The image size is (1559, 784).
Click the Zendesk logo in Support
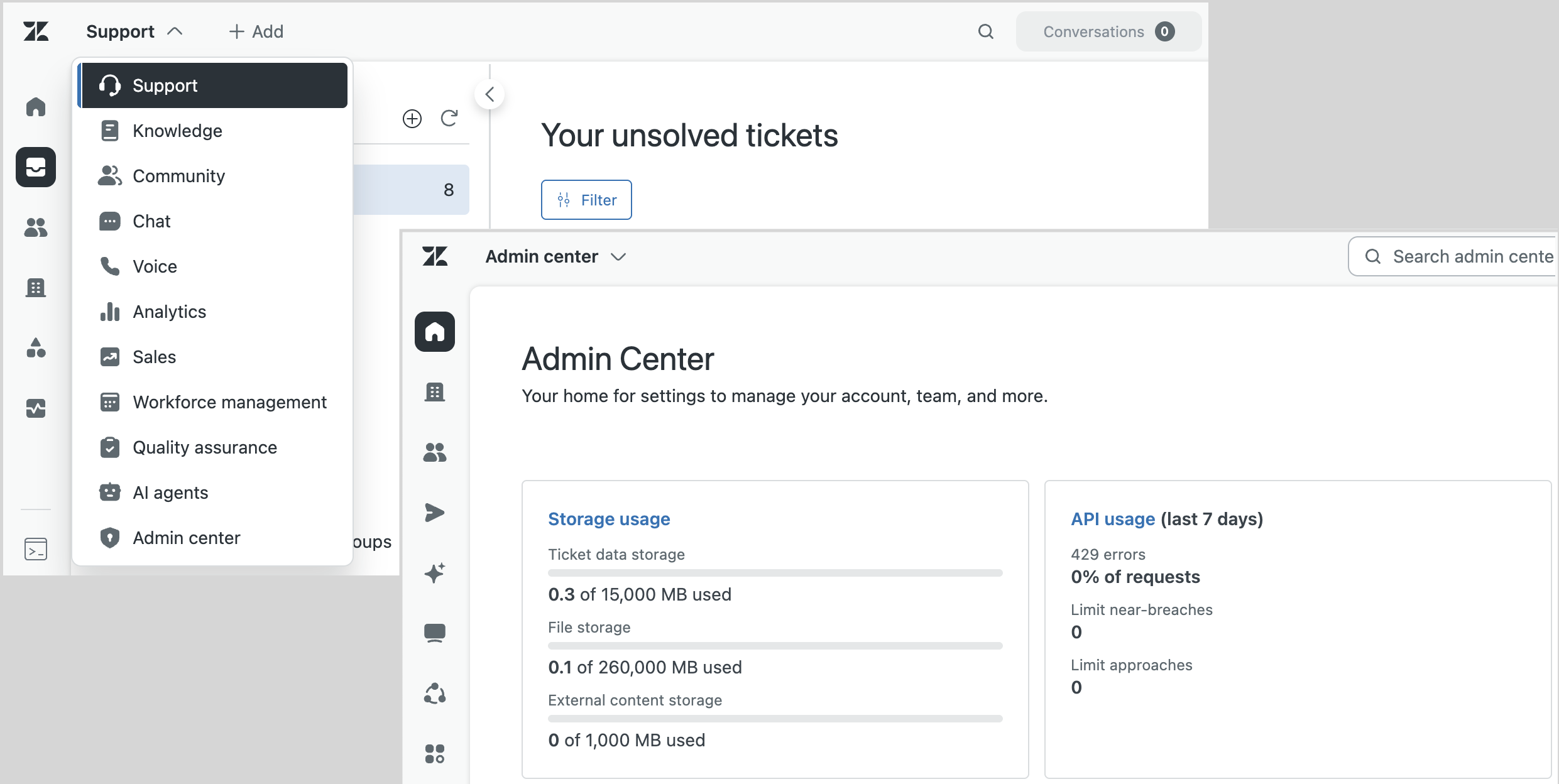coord(36,31)
